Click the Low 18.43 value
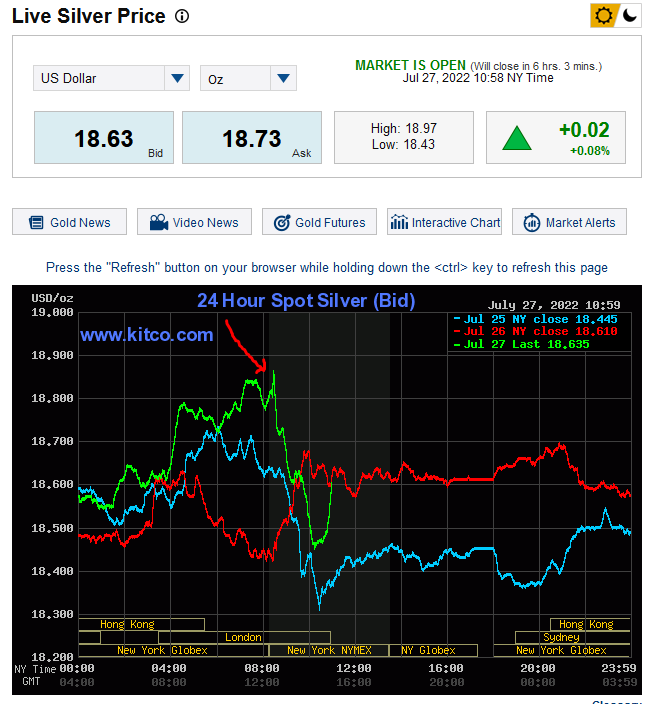Viewport: 660px width, 704px height. pyautogui.click(x=403, y=145)
